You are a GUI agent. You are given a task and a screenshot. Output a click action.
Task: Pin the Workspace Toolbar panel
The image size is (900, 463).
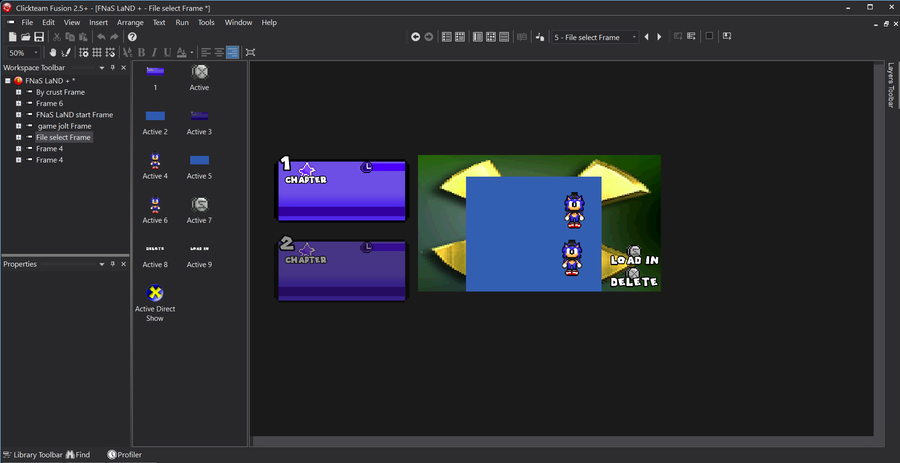tap(112, 68)
